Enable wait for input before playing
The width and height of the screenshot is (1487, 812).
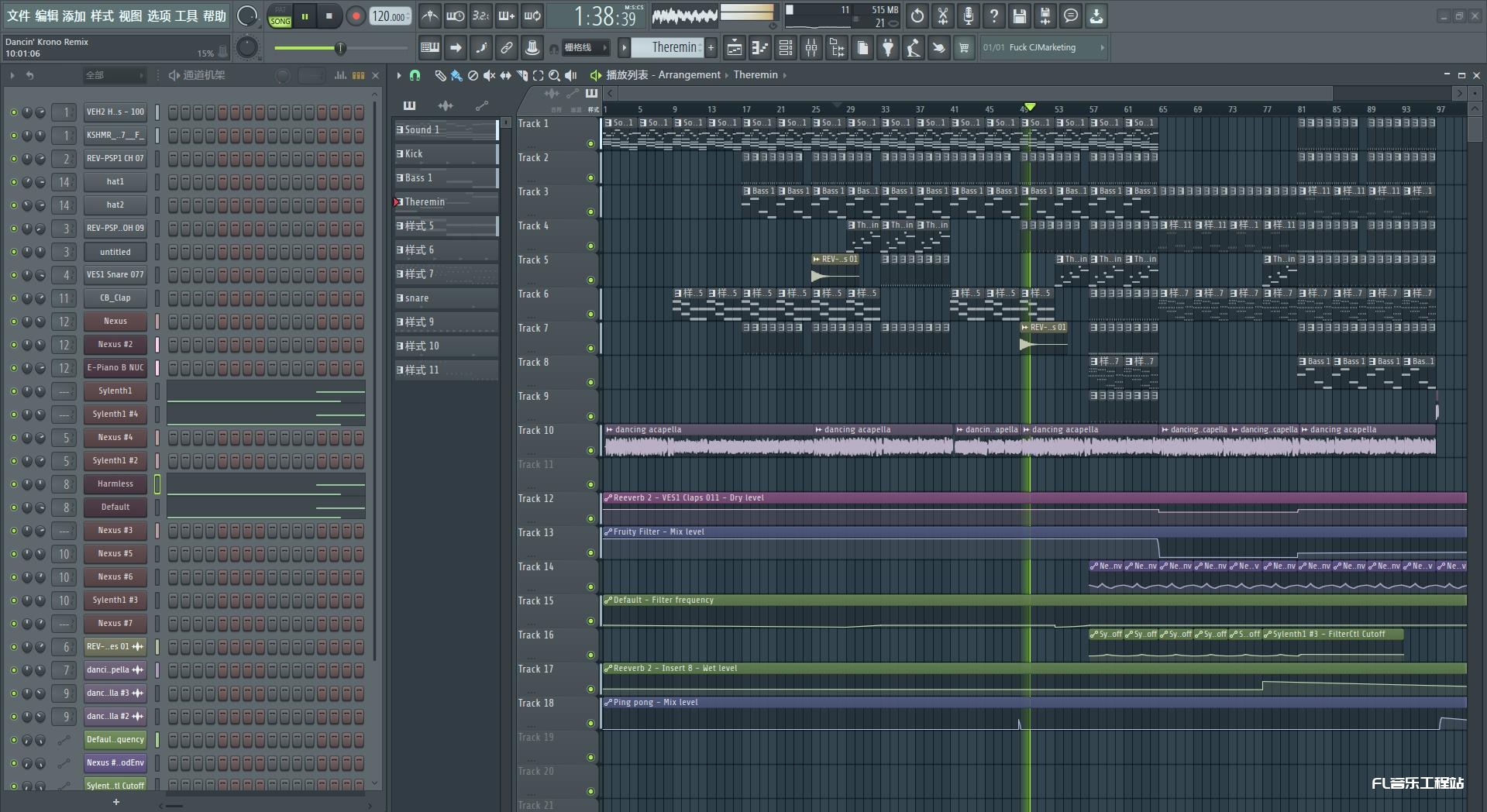456,15
